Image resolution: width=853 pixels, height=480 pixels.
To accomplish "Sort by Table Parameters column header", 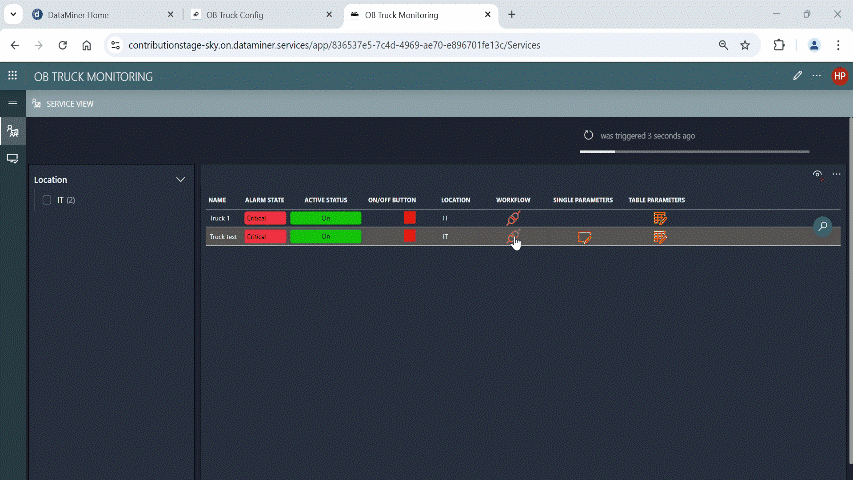I will pyautogui.click(x=657, y=200).
